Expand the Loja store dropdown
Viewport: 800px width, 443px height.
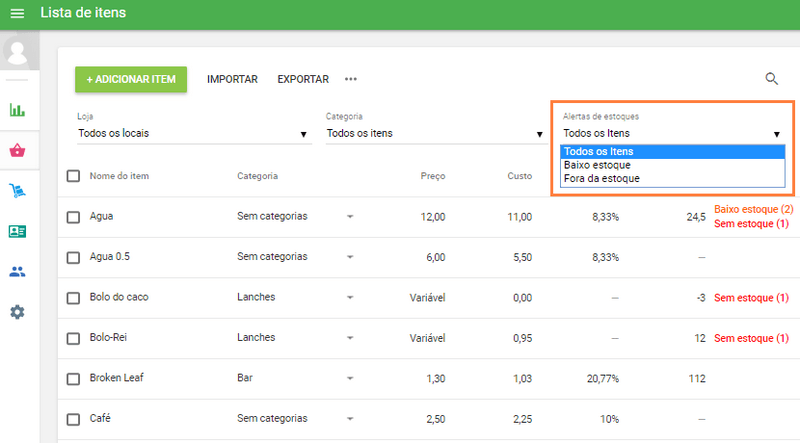(194, 133)
